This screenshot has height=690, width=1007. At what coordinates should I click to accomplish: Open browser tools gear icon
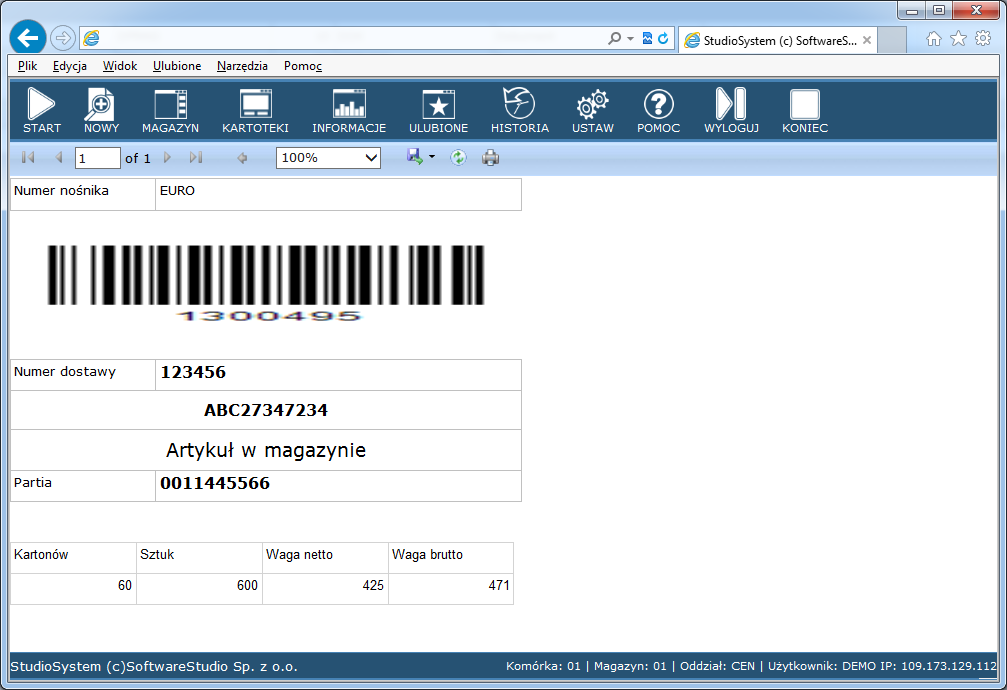point(983,39)
